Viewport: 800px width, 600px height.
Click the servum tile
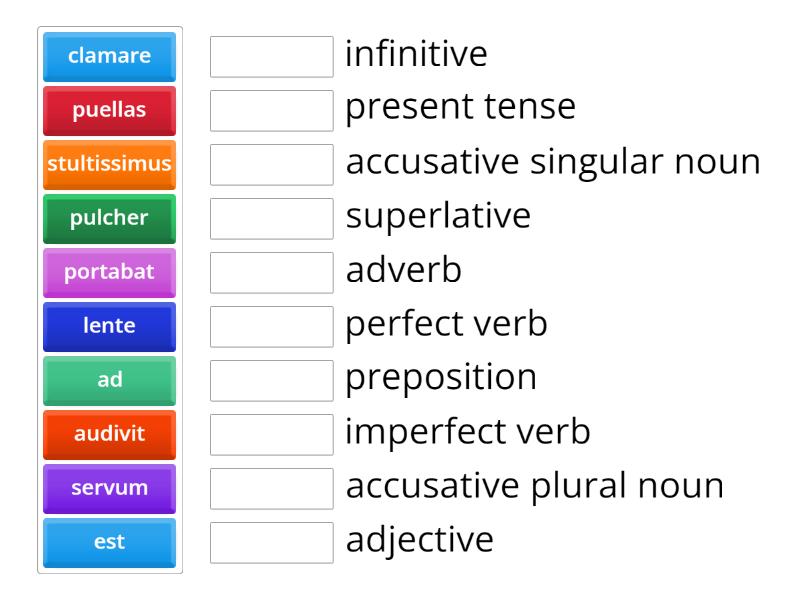108,488
